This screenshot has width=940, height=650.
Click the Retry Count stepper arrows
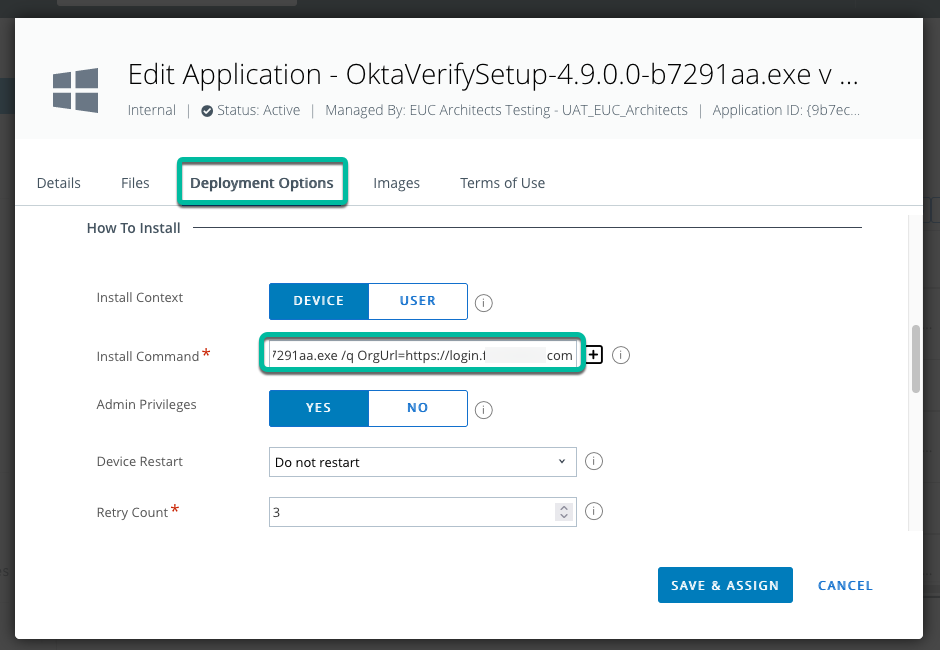click(x=564, y=512)
